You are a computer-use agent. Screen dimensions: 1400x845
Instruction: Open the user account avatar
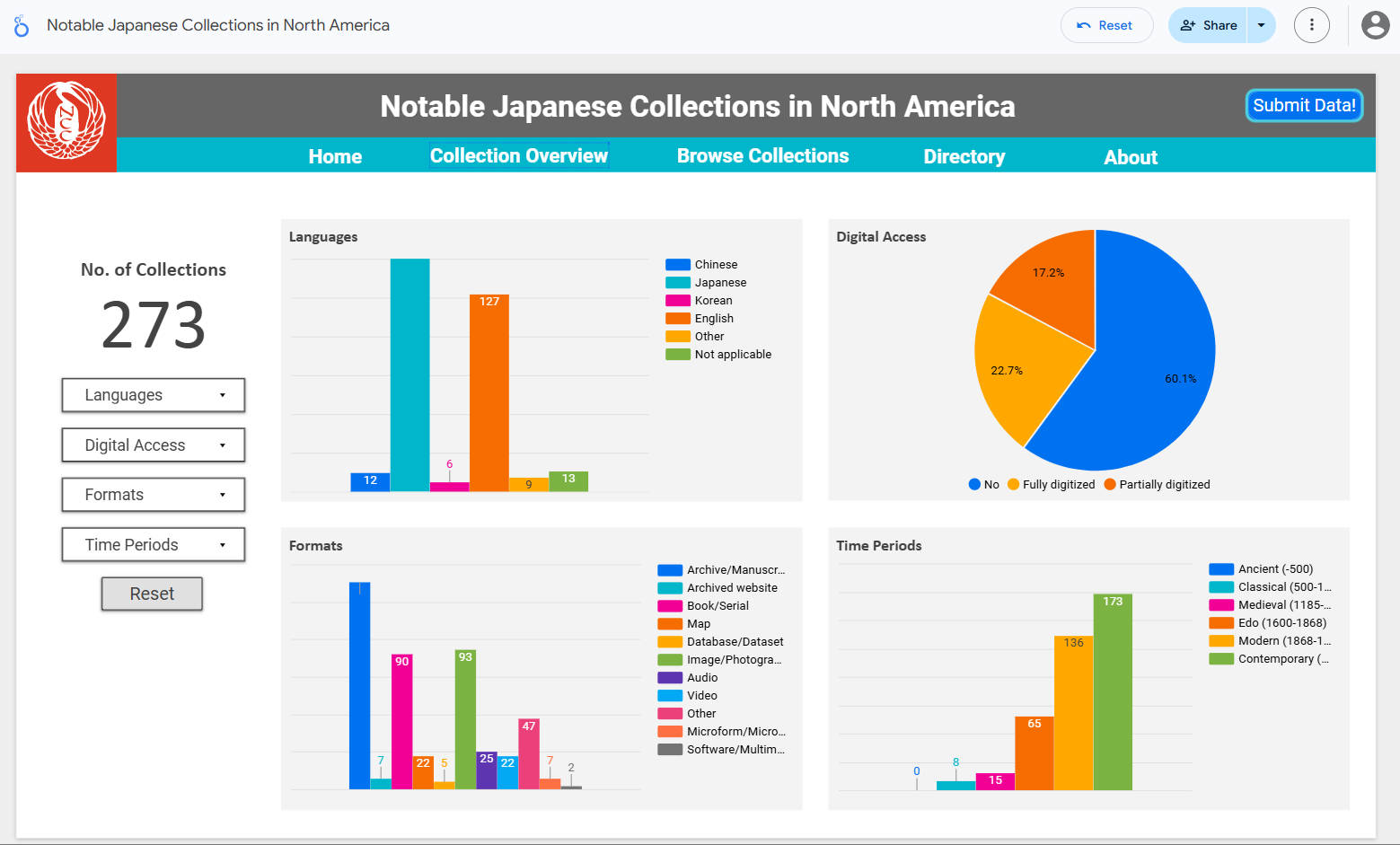point(1375,25)
